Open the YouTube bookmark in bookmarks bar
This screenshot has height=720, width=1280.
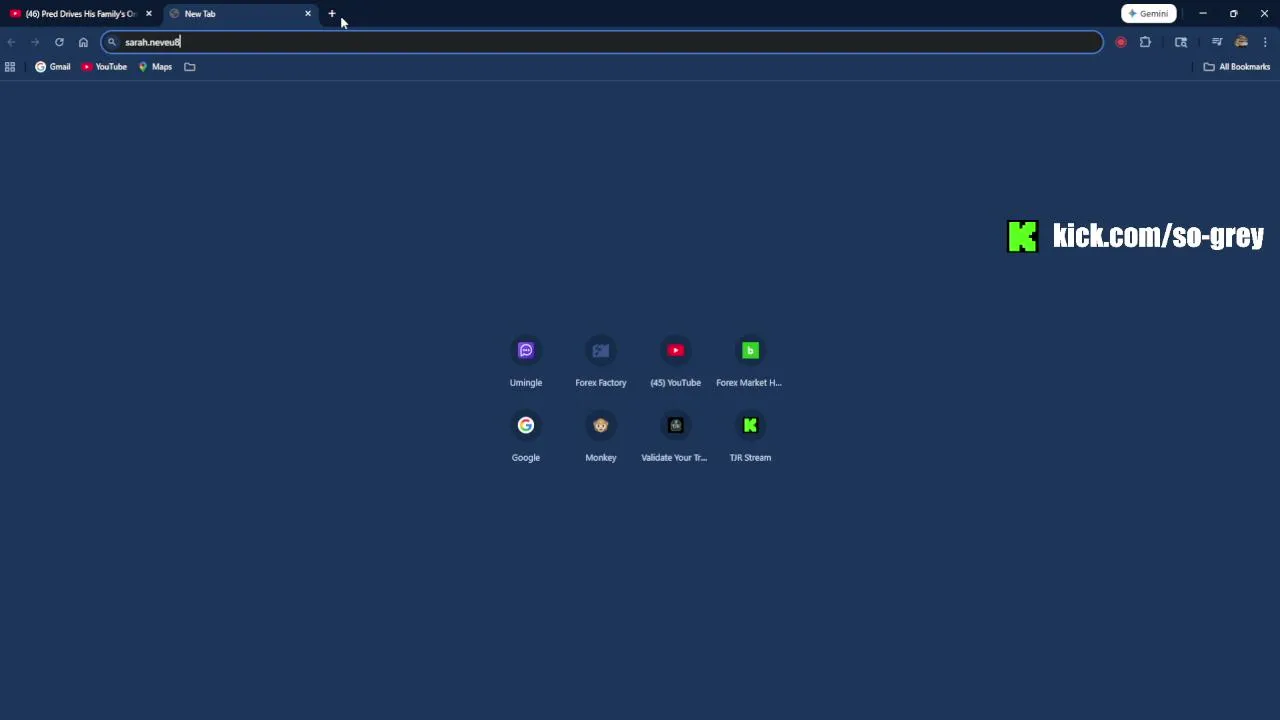[x=105, y=67]
